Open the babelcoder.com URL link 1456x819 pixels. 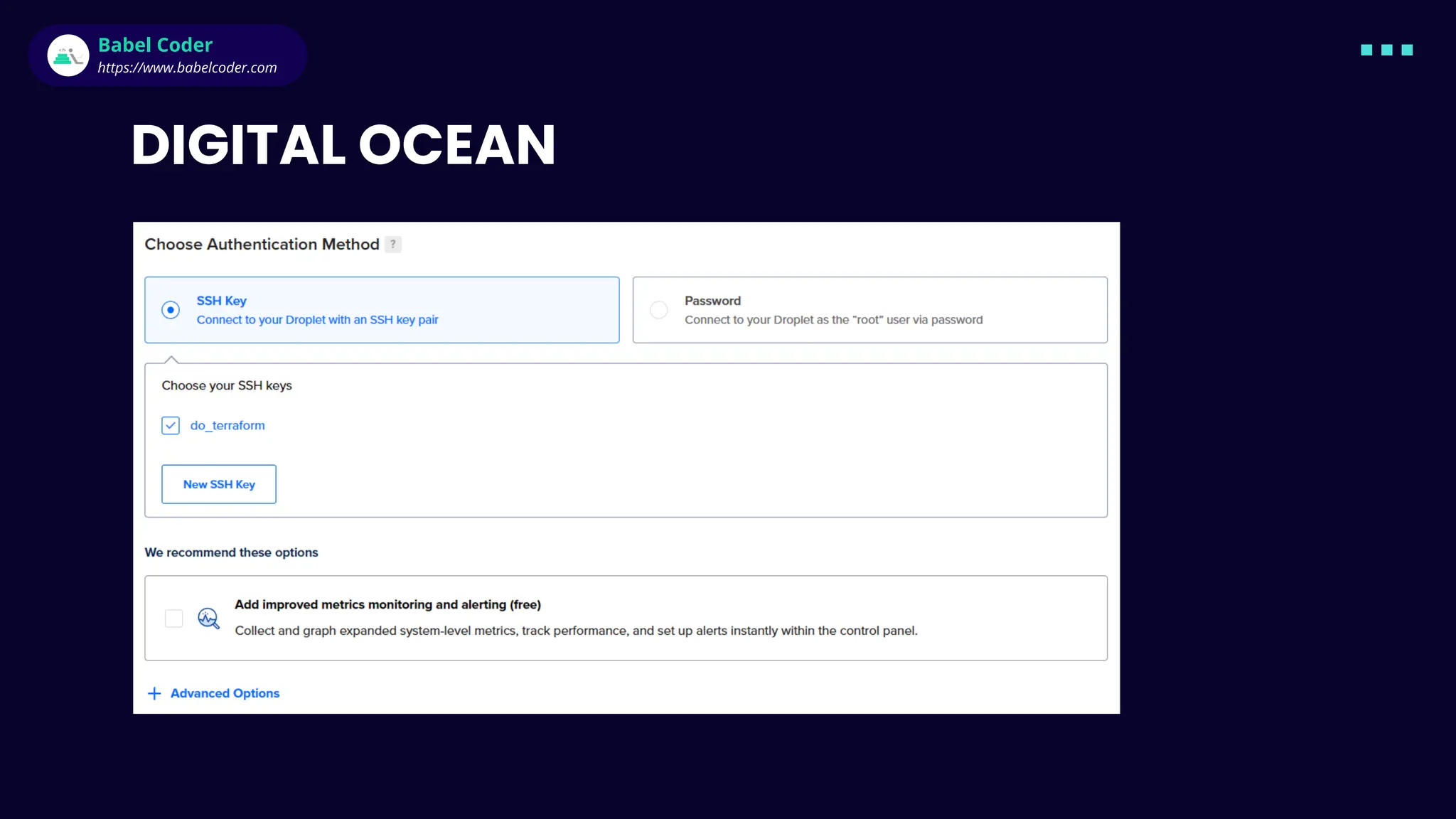click(x=187, y=68)
